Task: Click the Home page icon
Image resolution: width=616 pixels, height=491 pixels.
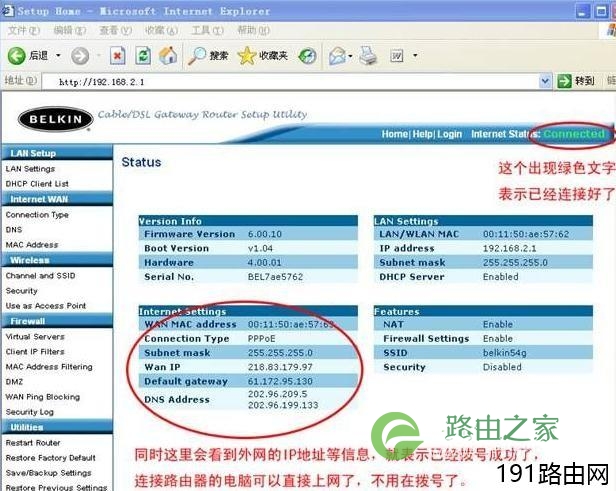Action: coord(168,55)
